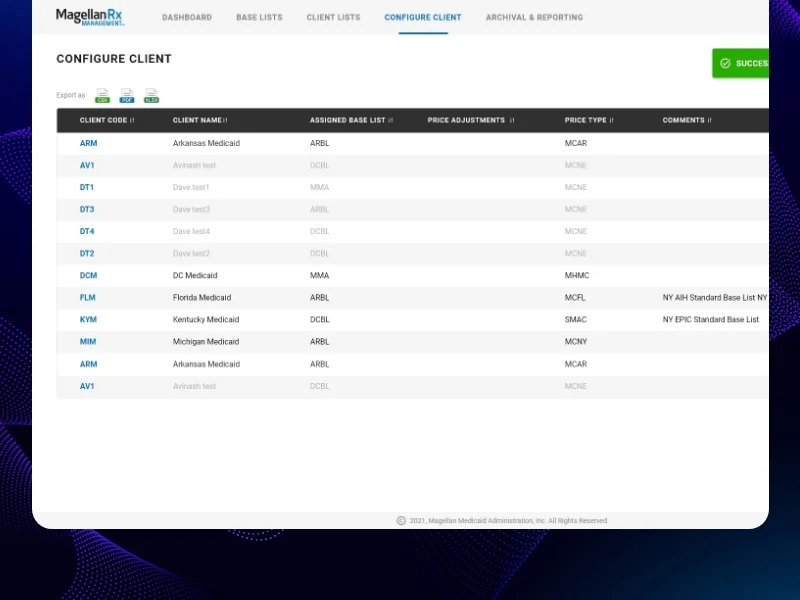Select the Dave test3 name cell
Viewport: 800px width, 600px height.
[x=191, y=209]
